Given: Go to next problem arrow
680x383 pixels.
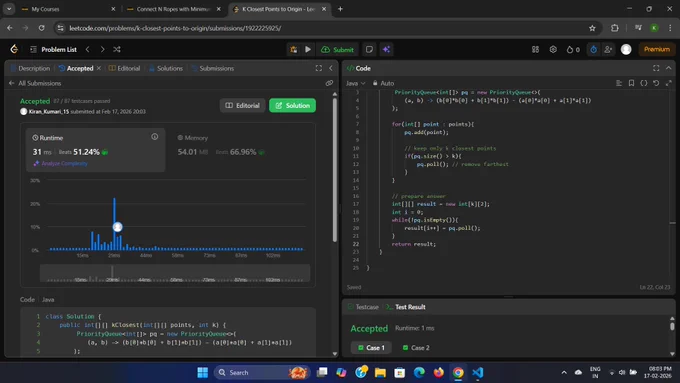Looking at the screenshot, I should point(102,49).
